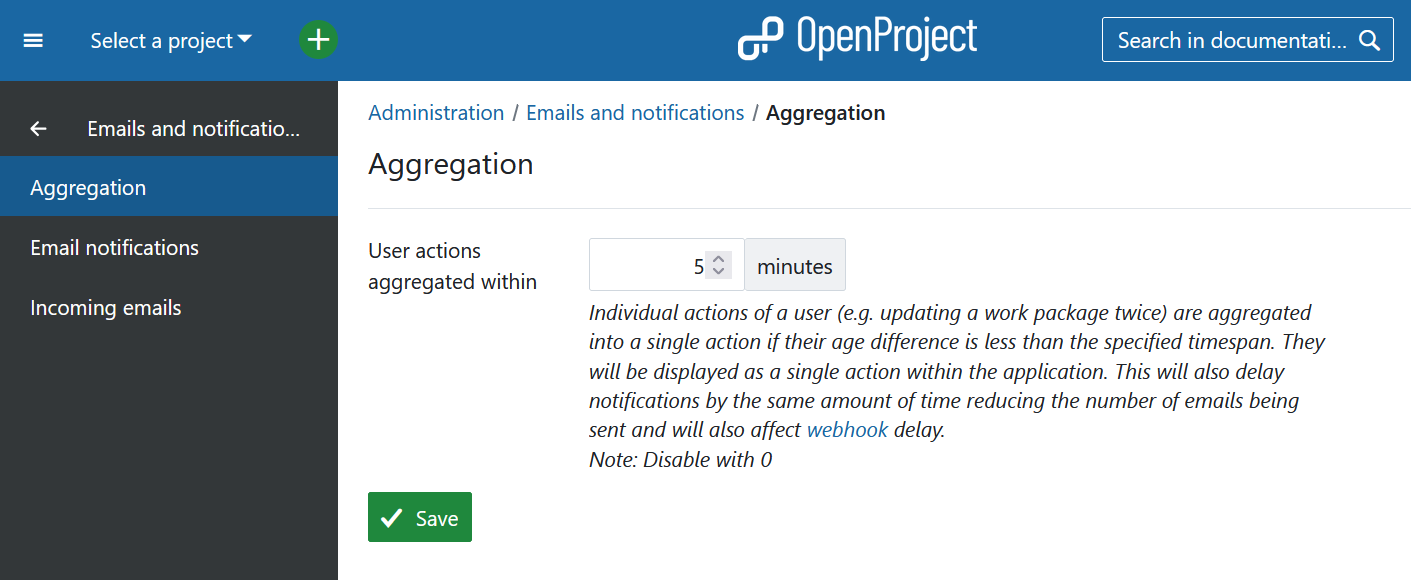This screenshot has height=580, width=1411.
Task: Click the back arrow in the sidebar
Action: click(38, 128)
